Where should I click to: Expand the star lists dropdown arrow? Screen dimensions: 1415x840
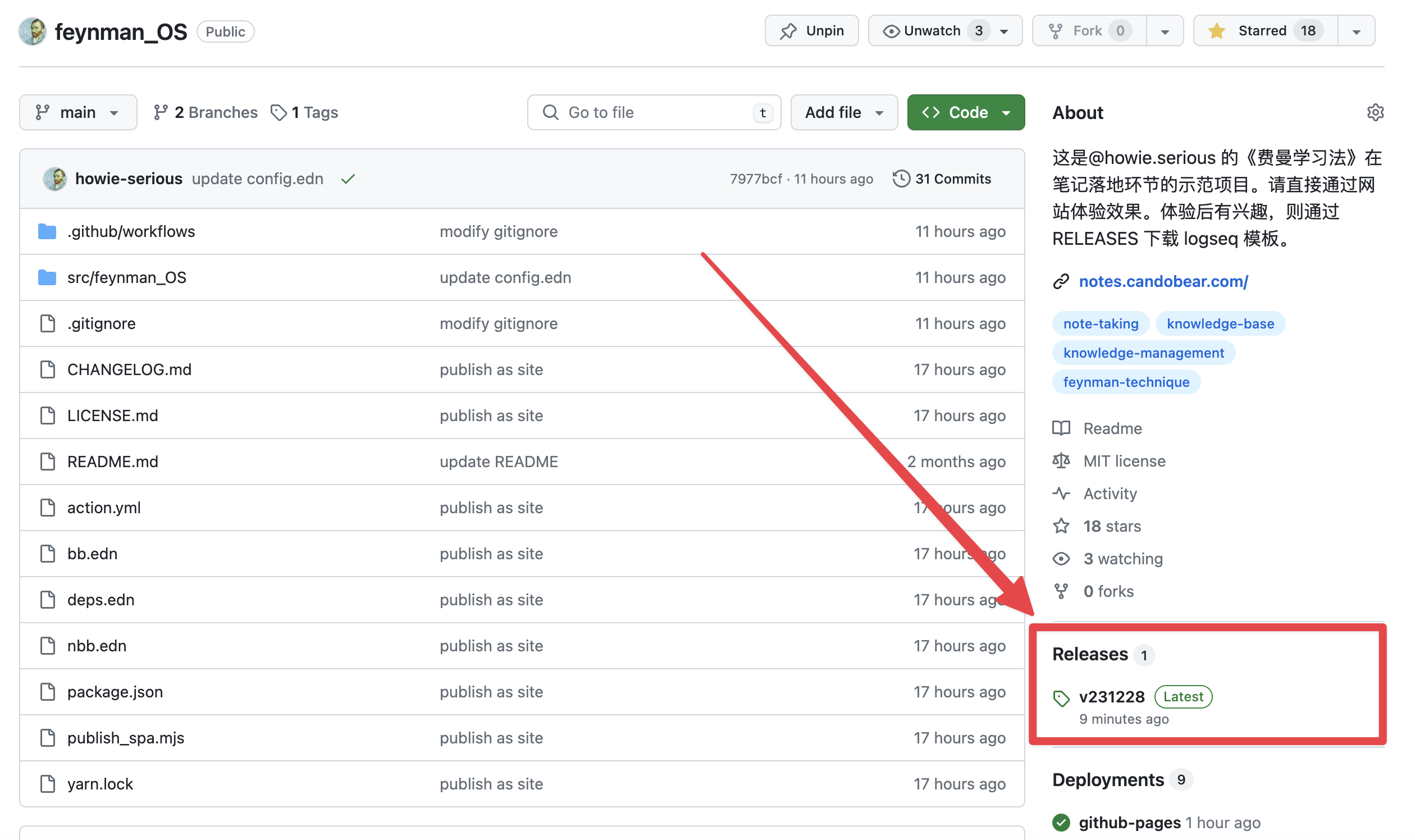point(1355,31)
